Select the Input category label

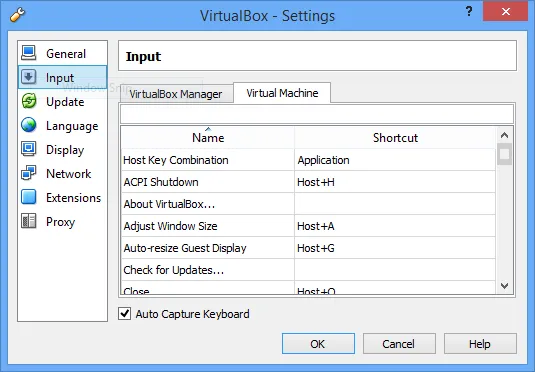coord(60,78)
